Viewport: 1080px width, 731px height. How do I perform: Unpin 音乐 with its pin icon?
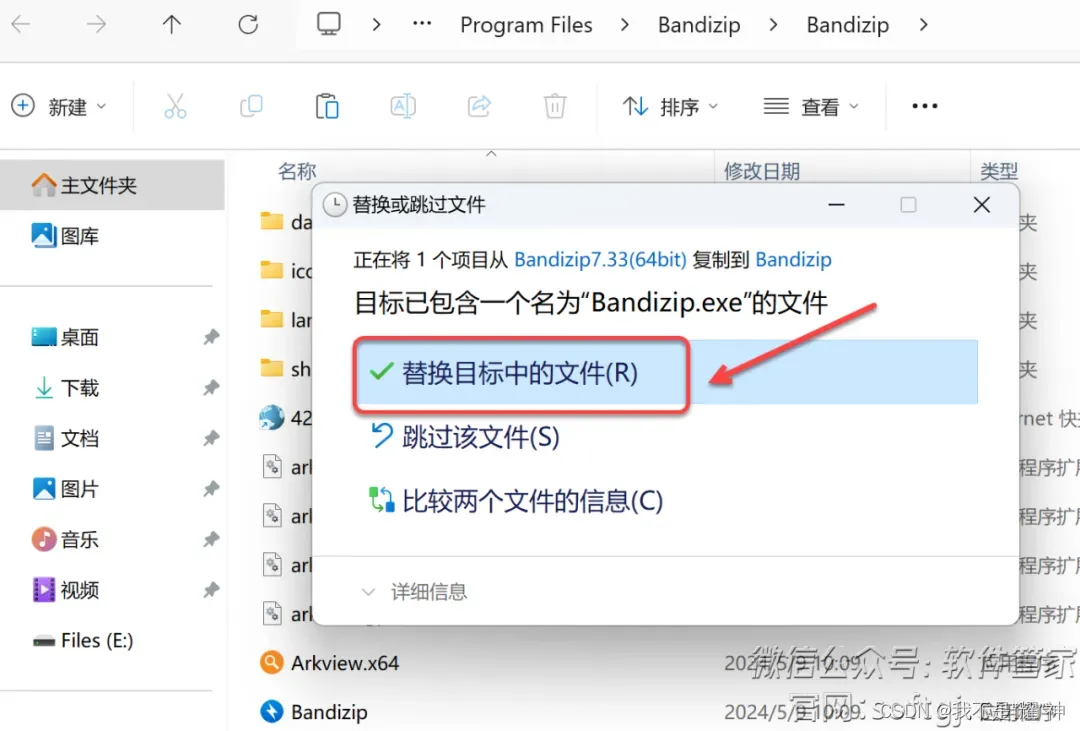tap(211, 539)
